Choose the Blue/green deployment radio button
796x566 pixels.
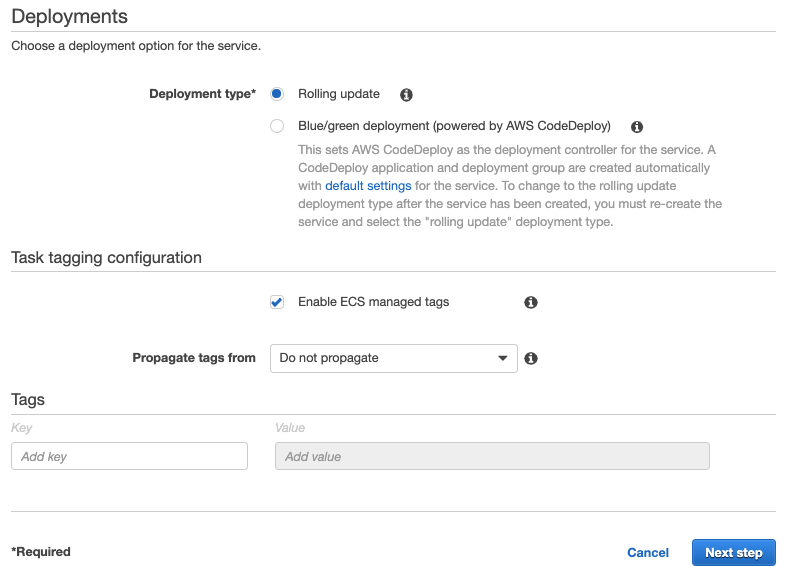(x=277, y=126)
